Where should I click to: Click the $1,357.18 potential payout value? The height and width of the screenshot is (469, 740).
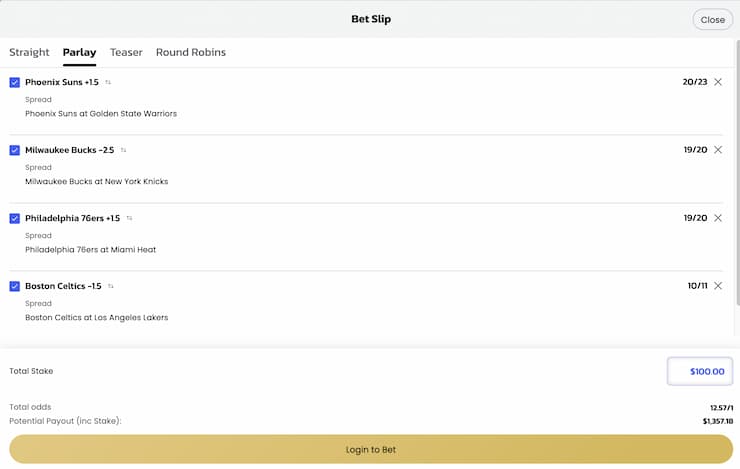(x=718, y=421)
